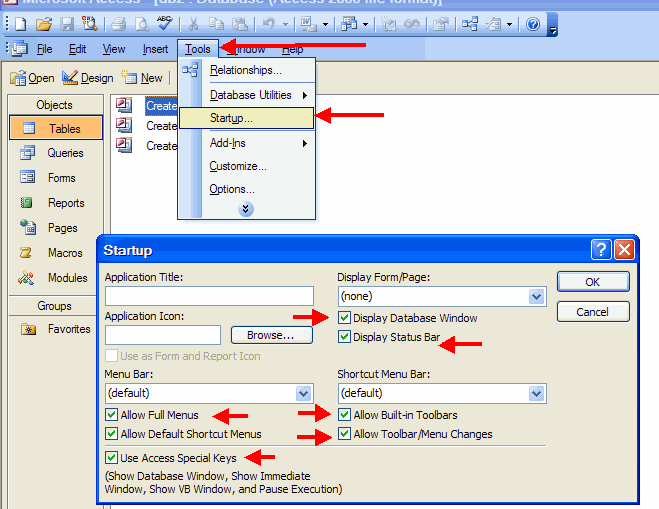Click the Open folder toolbar icon
Screen dimensions: 659x509
(44, 24)
